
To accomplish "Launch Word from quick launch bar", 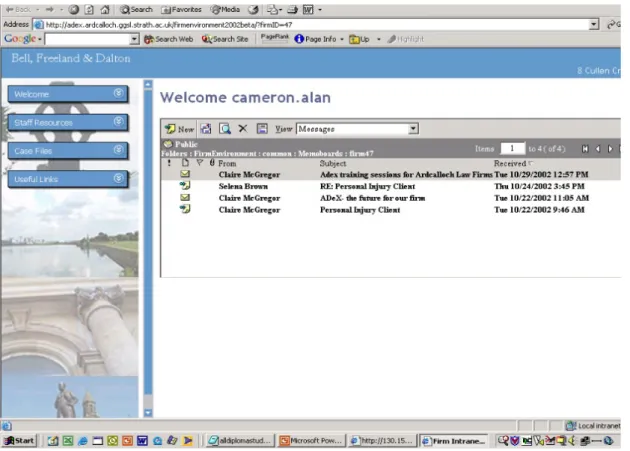I will 142,441.
